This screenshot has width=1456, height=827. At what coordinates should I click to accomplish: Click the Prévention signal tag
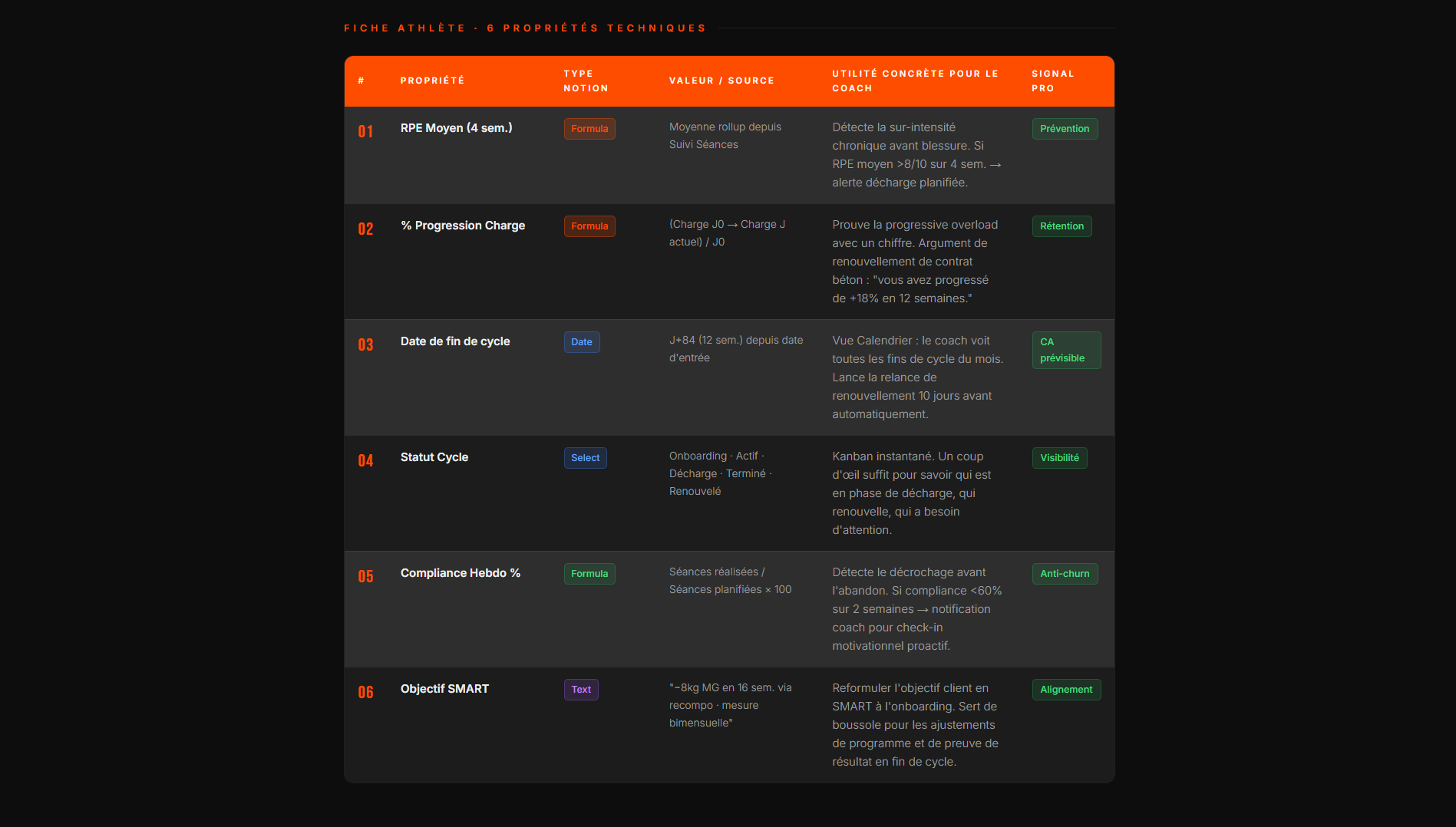1064,129
